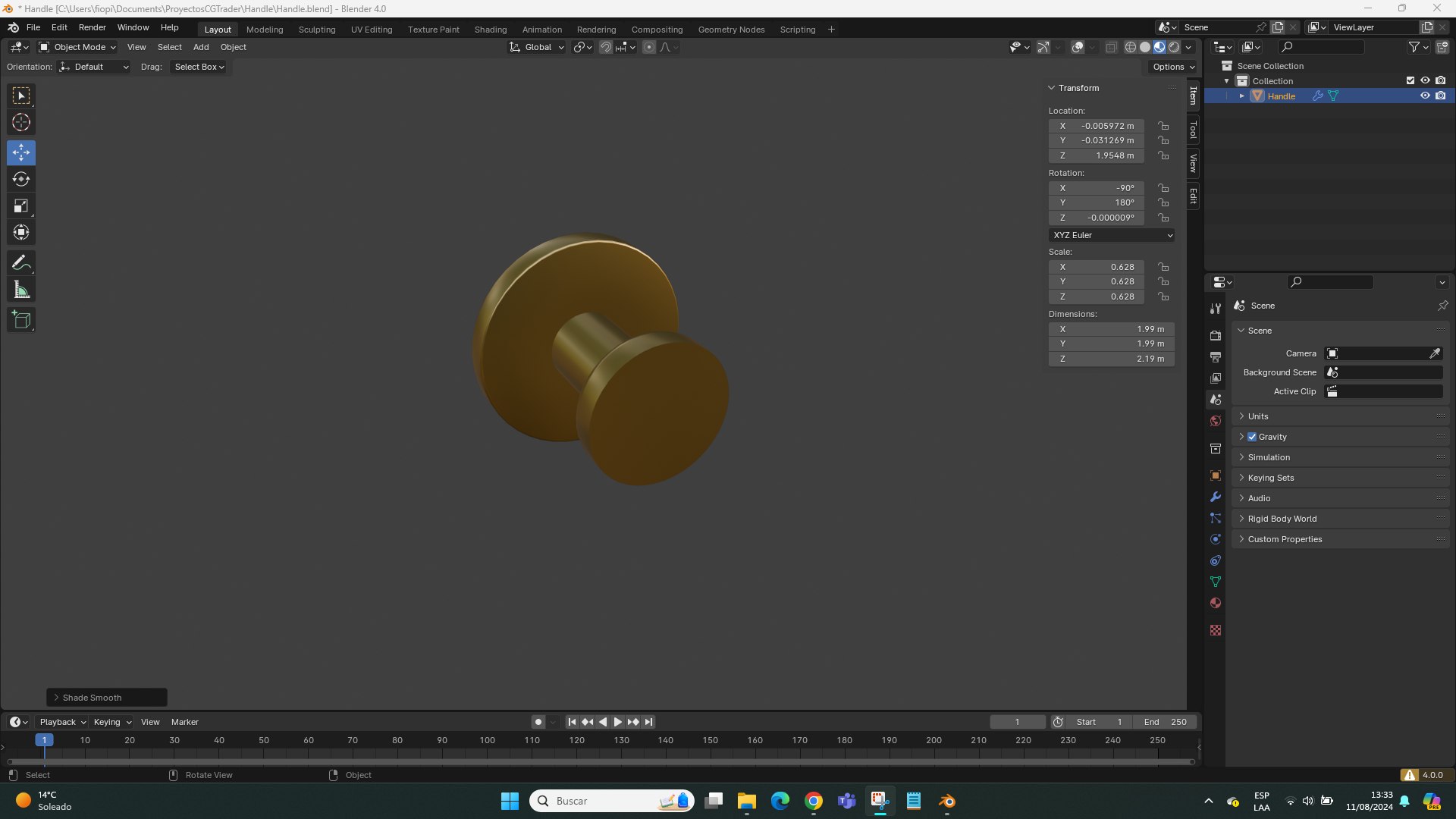Select the Annotate tool
The image size is (1456, 819).
click(x=21, y=263)
